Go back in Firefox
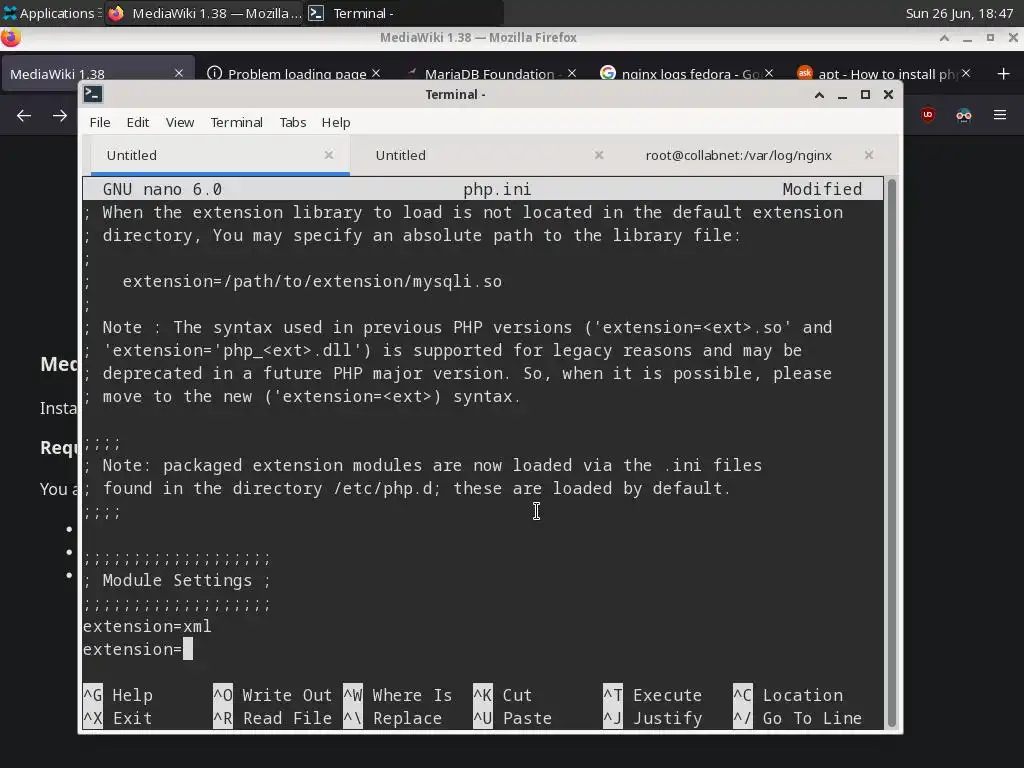Viewport: 1024px width, 768px height. [x=24, y=116]
